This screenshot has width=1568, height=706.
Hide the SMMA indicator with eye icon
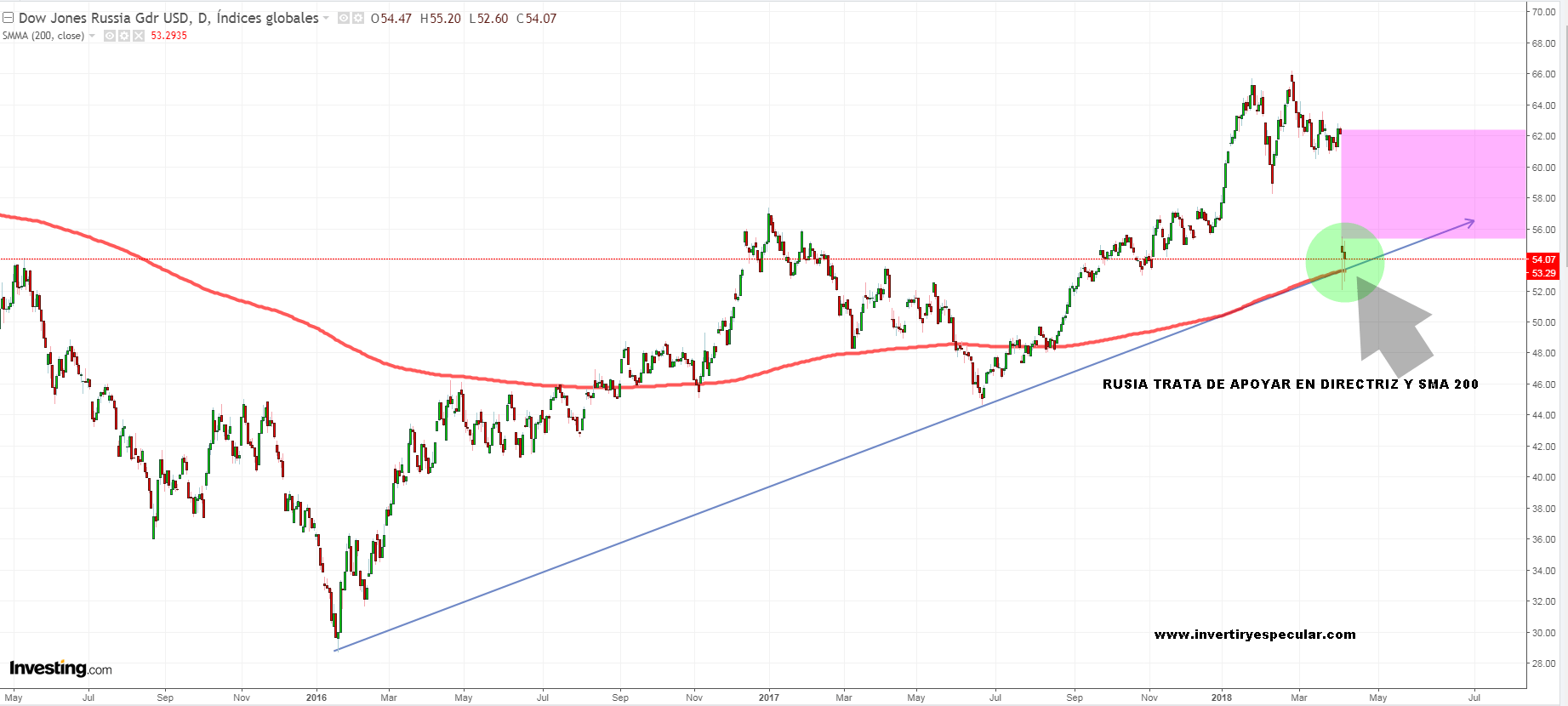tap(110, 36)
